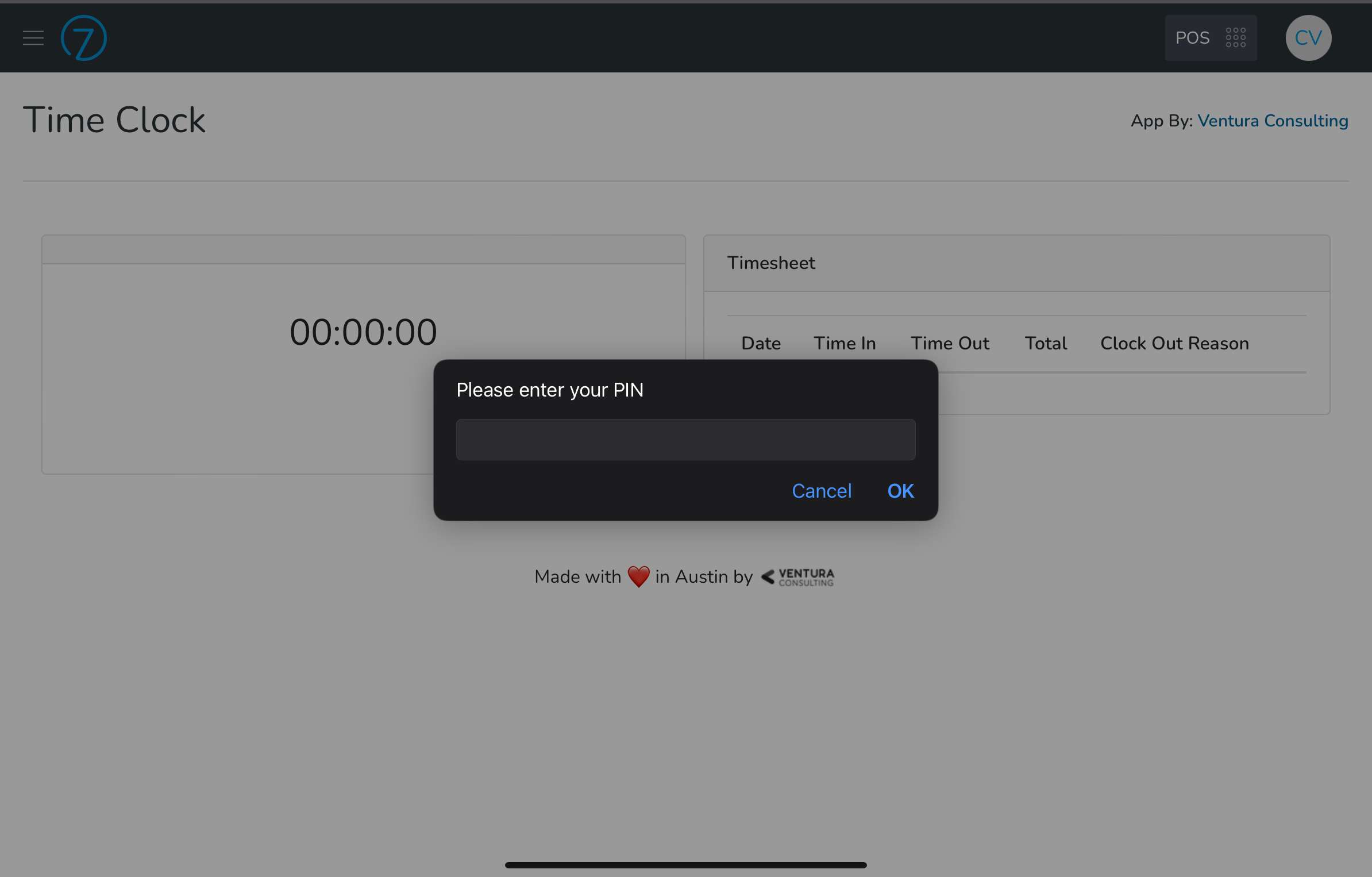The width and height of the screenshot is (1372, 877).
Task: Click the red heart icon in footer
Action: click(x=638, y=576)
